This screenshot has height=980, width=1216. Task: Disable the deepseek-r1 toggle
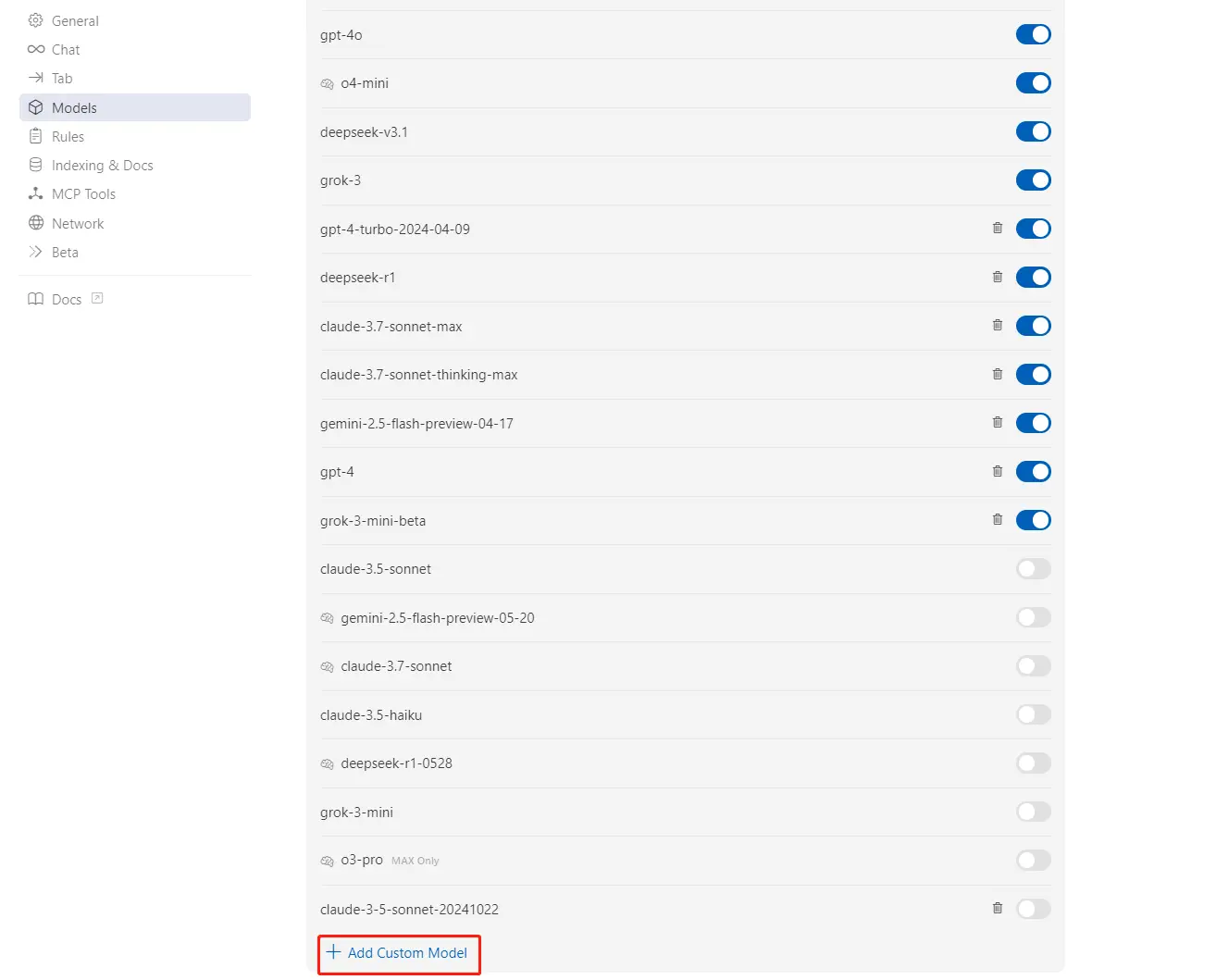1034,278
